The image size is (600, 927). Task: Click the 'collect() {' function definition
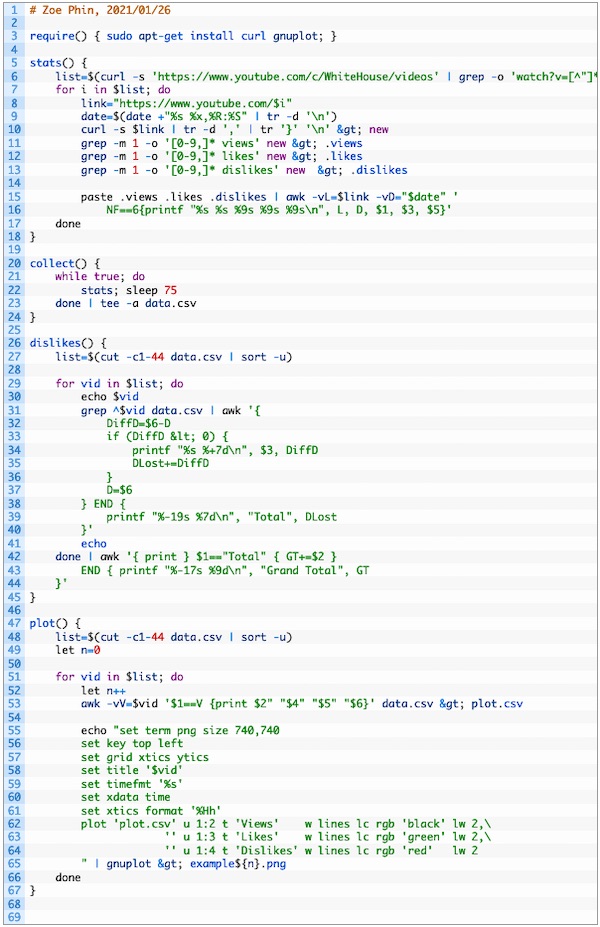(65, 263)
